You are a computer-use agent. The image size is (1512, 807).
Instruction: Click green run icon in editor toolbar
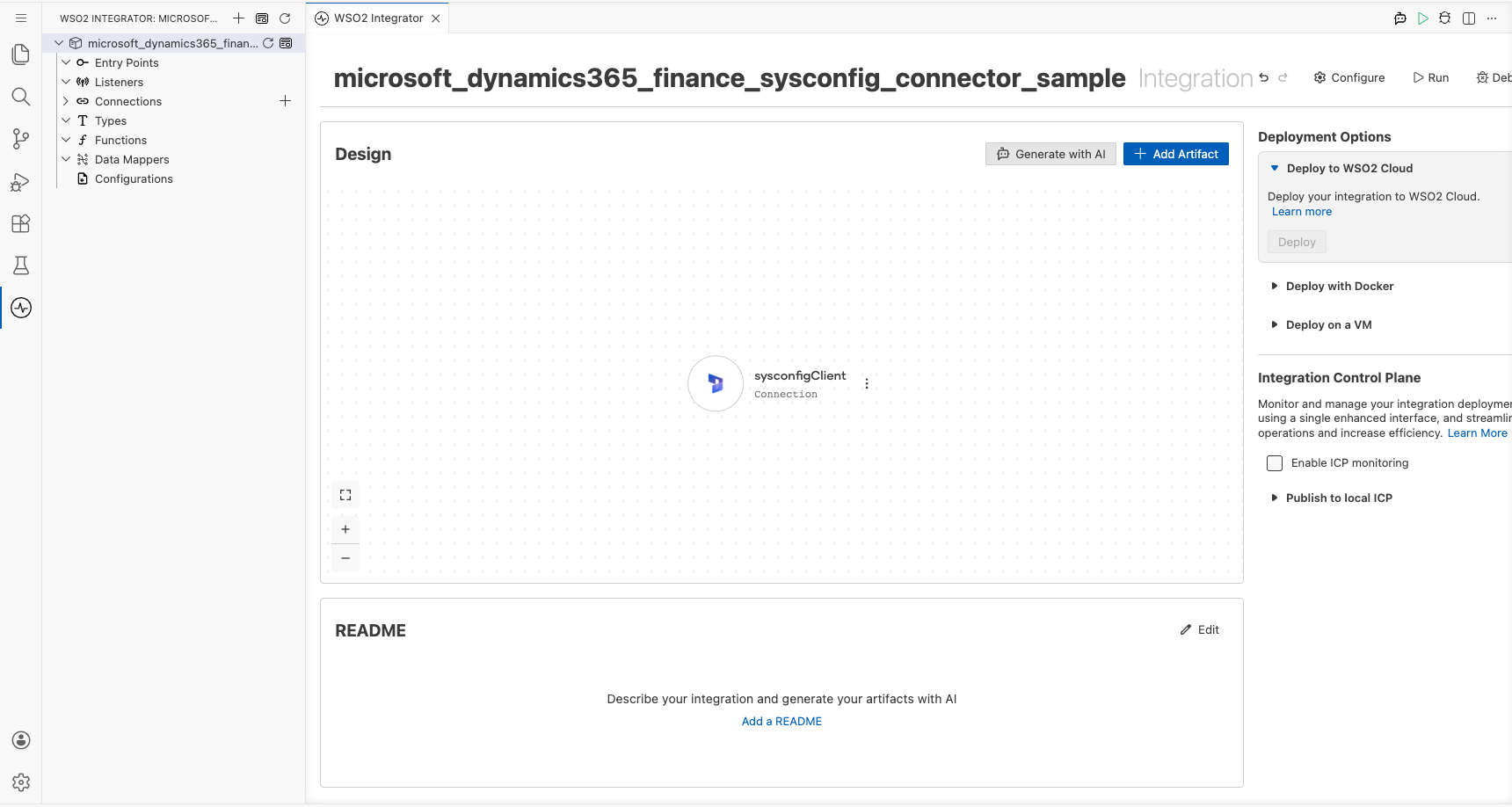pos(1423,18)
